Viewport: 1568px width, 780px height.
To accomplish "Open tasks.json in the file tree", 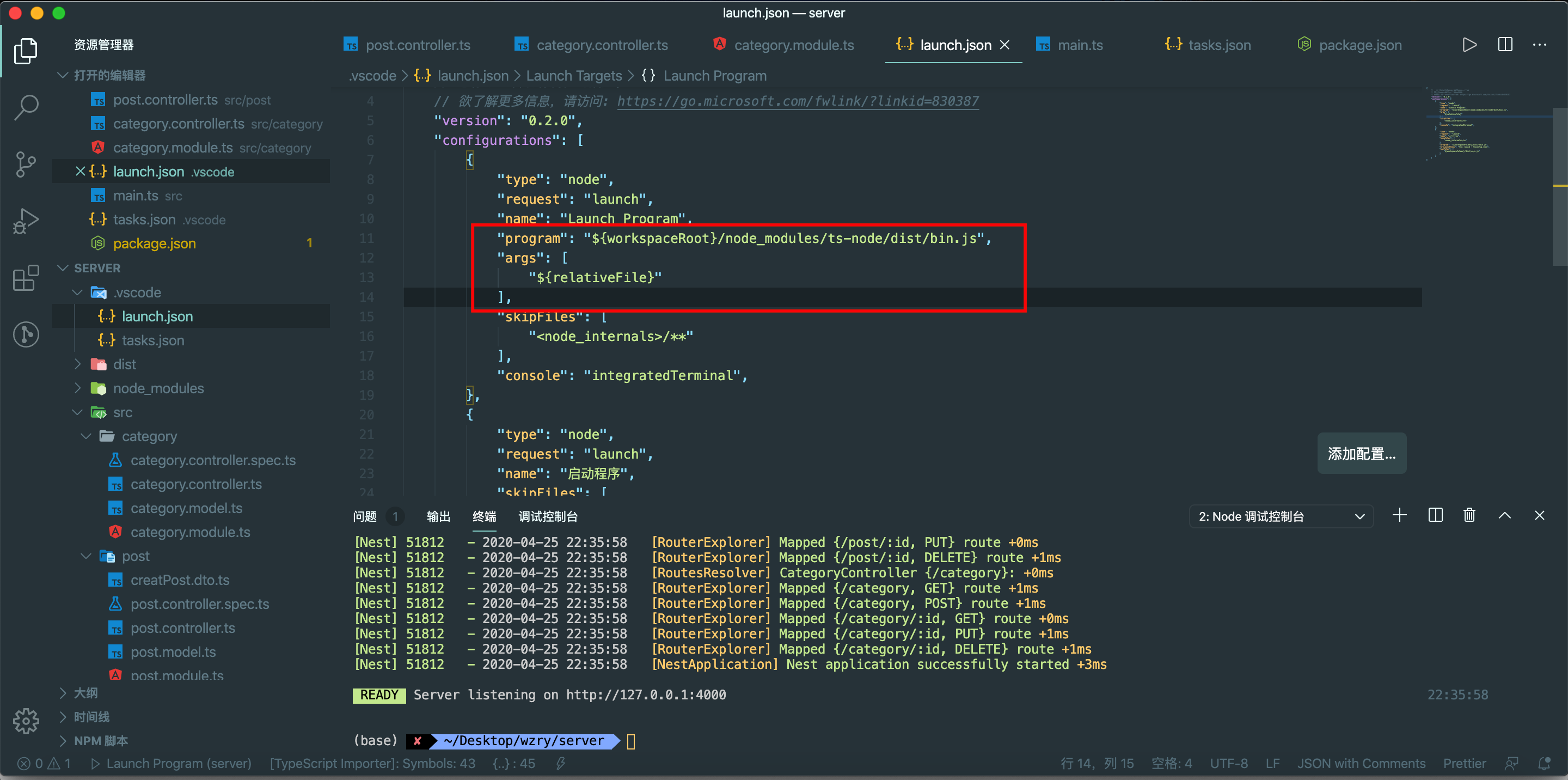I will pos(153,340).
